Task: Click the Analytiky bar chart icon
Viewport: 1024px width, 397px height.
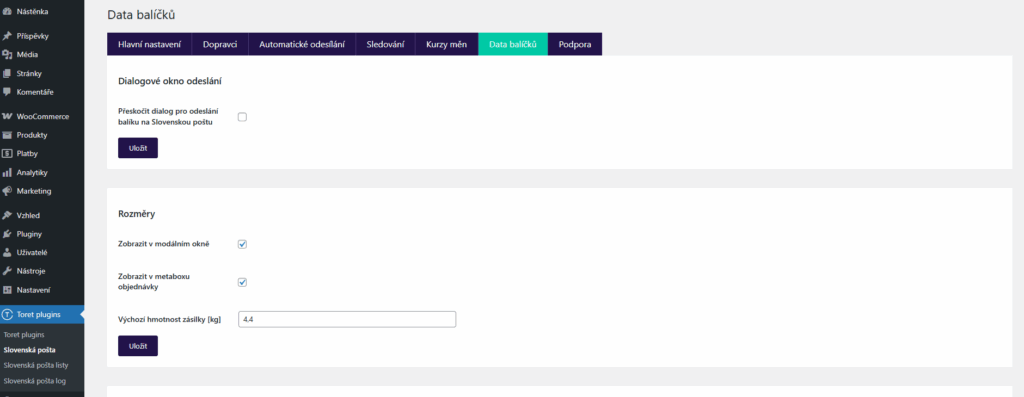Action: pyautogui.click(x=8, y=172)
